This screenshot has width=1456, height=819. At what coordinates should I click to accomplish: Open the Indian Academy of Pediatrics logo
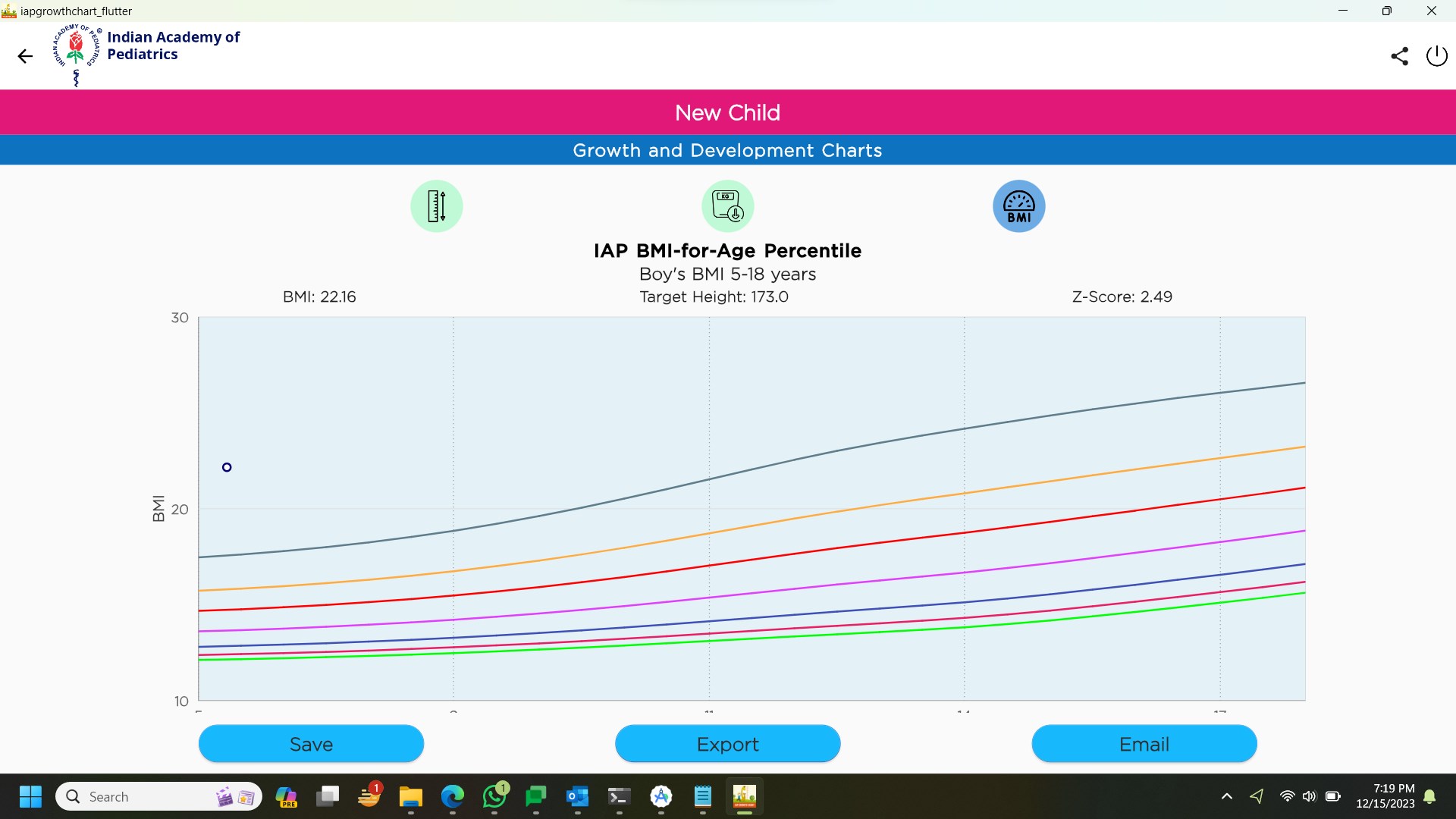click(x=76, y=55)
